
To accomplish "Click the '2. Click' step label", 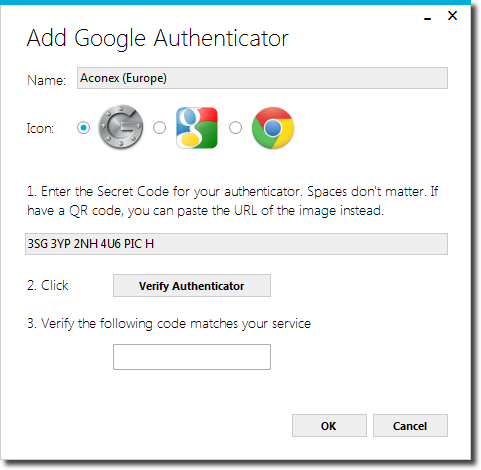I will click(48, 286).
